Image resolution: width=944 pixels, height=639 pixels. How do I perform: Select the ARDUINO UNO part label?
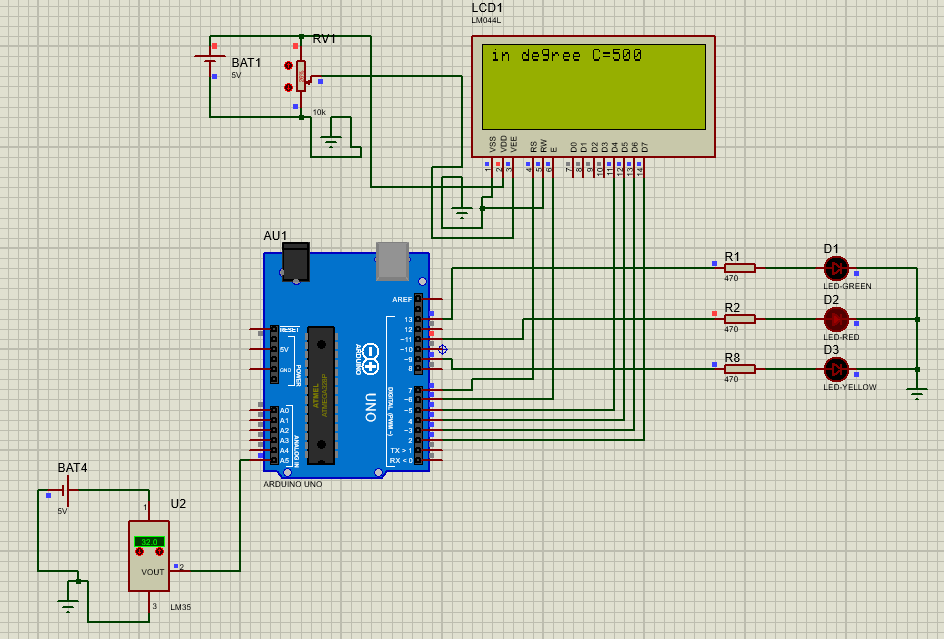(293, 484)
